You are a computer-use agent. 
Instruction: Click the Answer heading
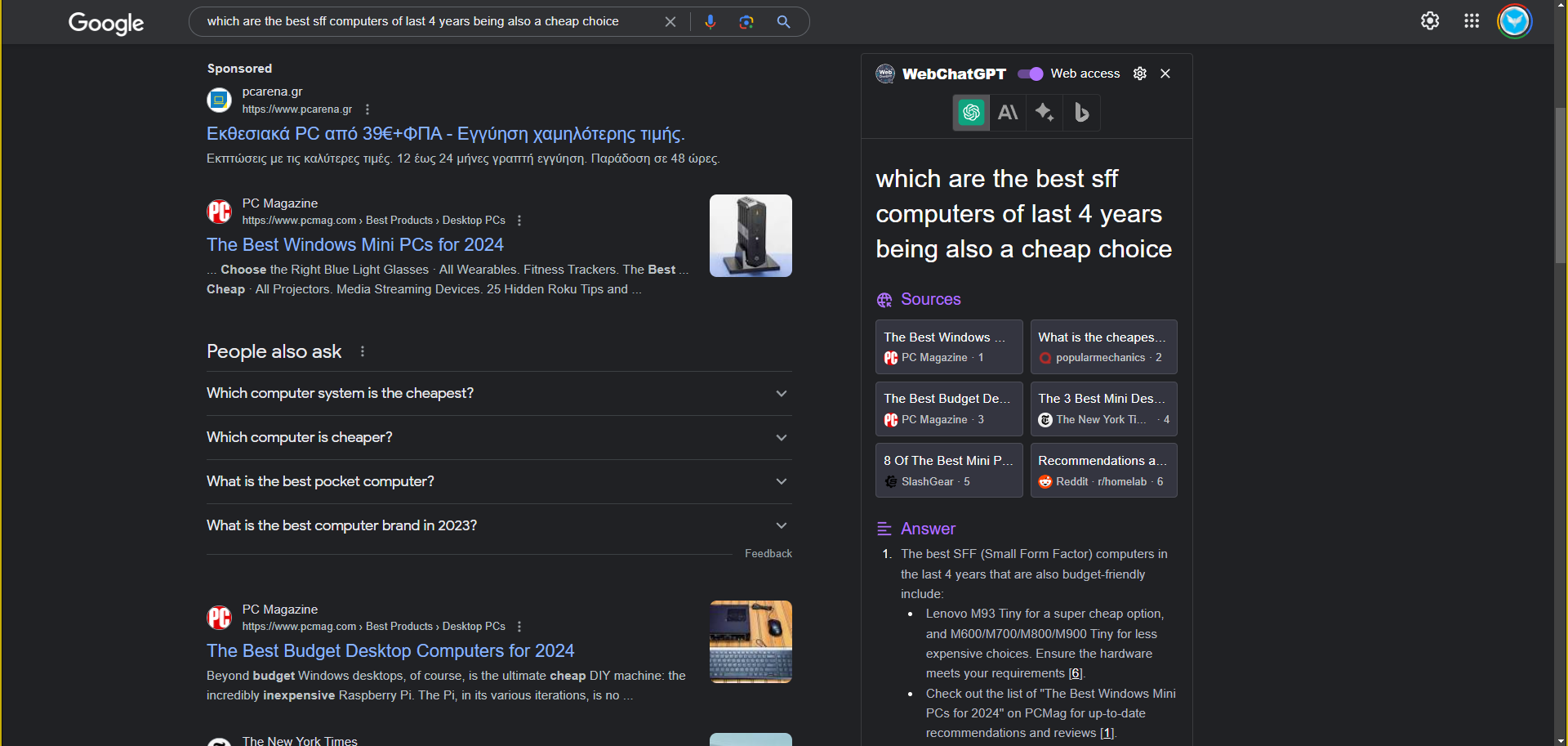[x=928, y=529]
